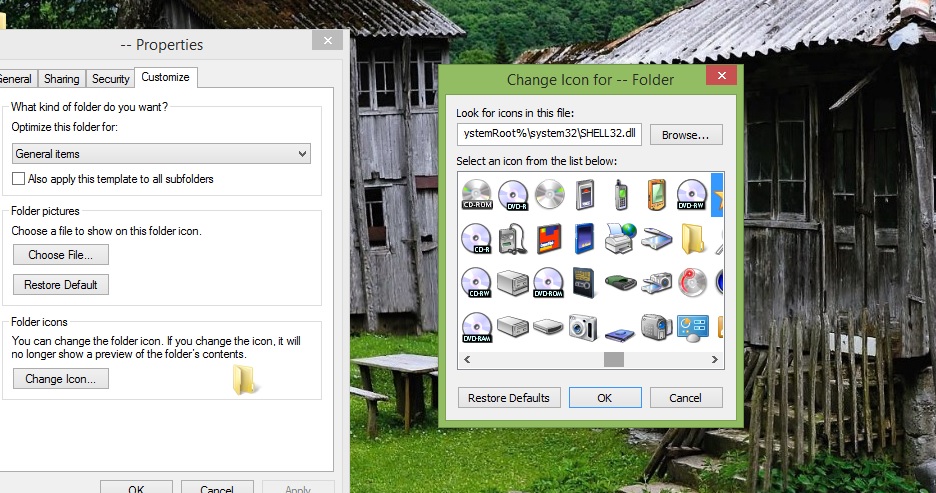This screenshot has height=493, width=936.
Task: Select the CD-RW disc icon
Action: (477, 282)
